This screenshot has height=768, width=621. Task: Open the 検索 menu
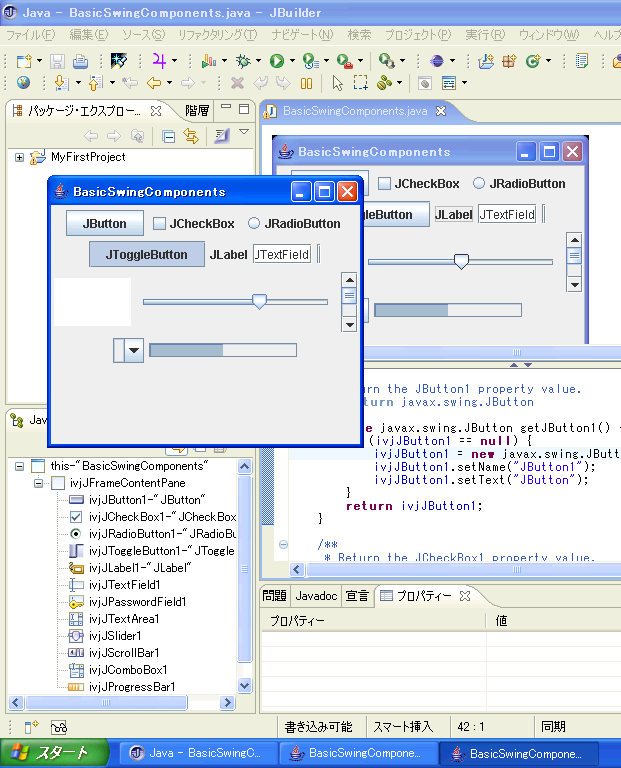359,35
